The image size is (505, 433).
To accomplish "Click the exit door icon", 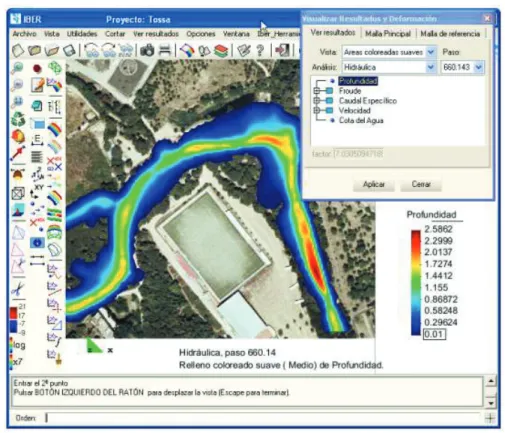I will click(x=282, y=51).
